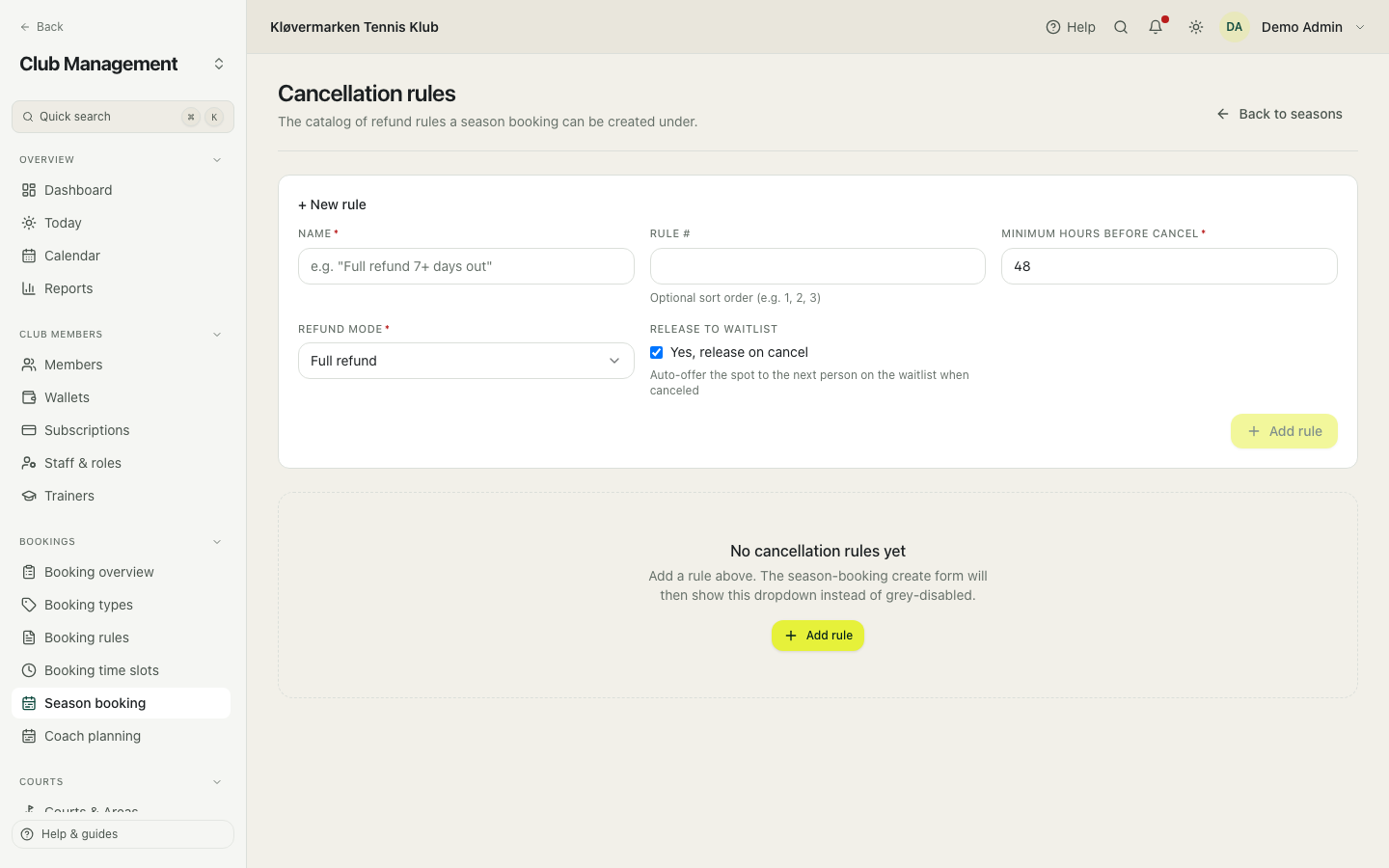Open Demo Admin account menu chevron
This screenshot has width=1389, height=868.
coord(1360,27)
